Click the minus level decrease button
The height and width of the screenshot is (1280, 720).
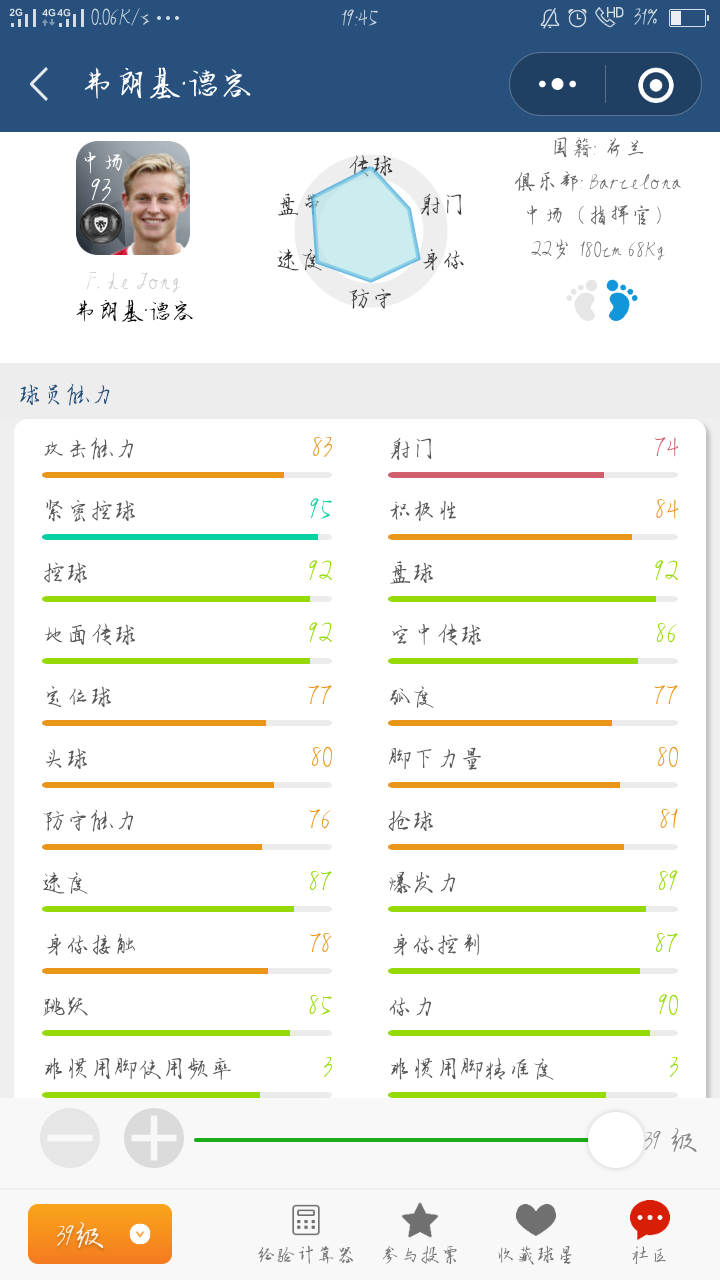[70, 1138]
